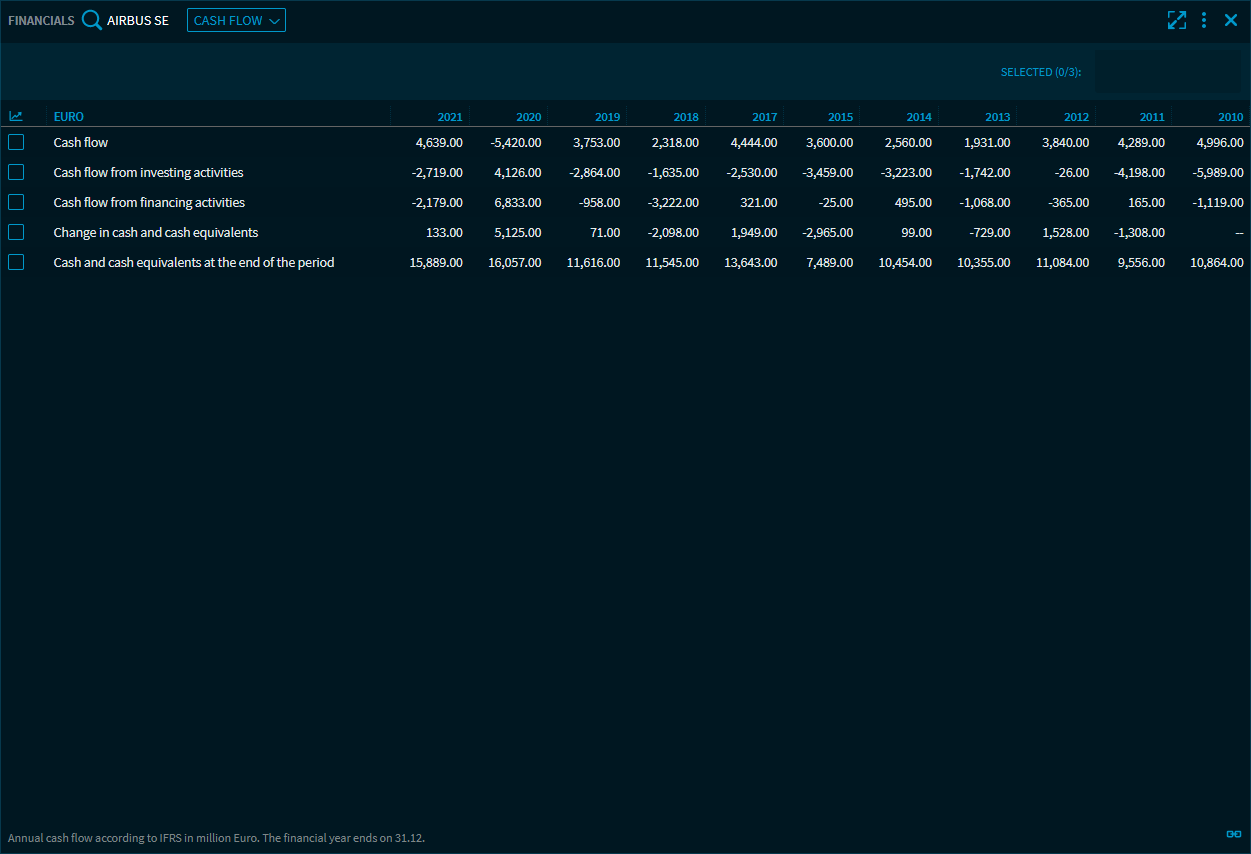Click the 2021 column header
1251x854 pixels.
click(450, 117)
